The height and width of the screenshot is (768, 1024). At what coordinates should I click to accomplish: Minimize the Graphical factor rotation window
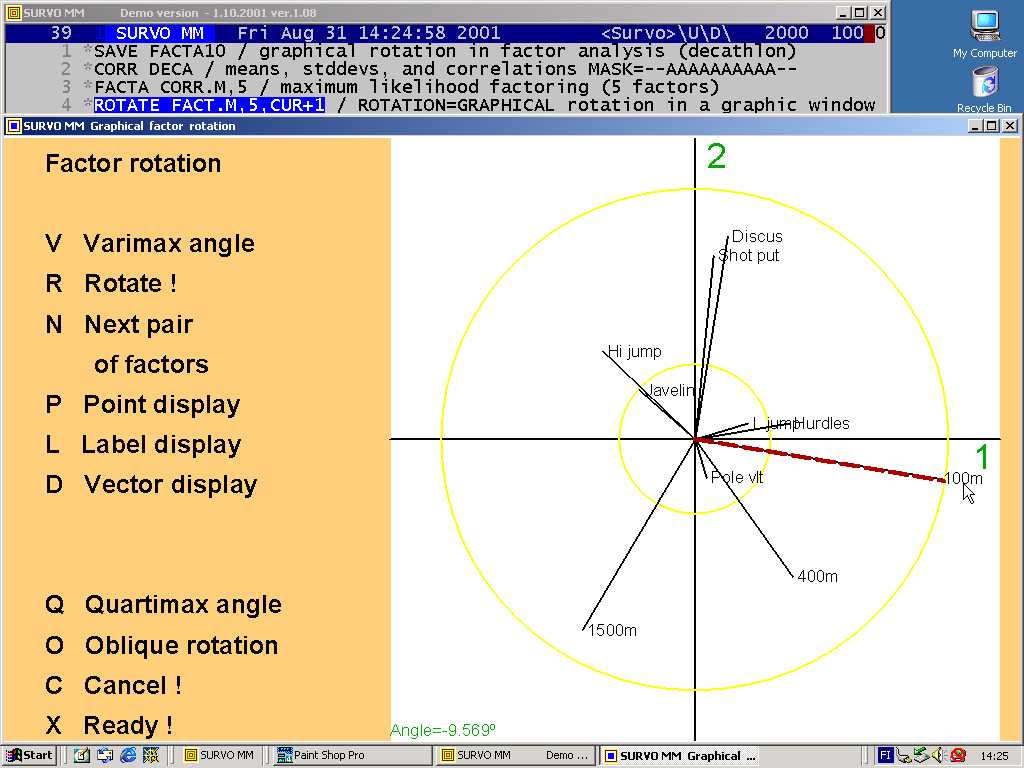pyautogui.click(x=976, y=126)
